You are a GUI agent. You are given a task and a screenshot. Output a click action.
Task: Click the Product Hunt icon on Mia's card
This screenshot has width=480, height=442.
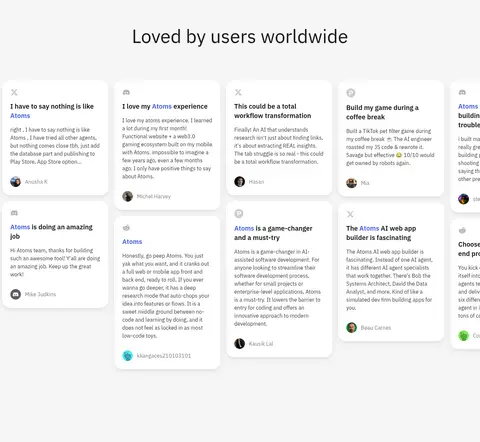tap(351, 93)
